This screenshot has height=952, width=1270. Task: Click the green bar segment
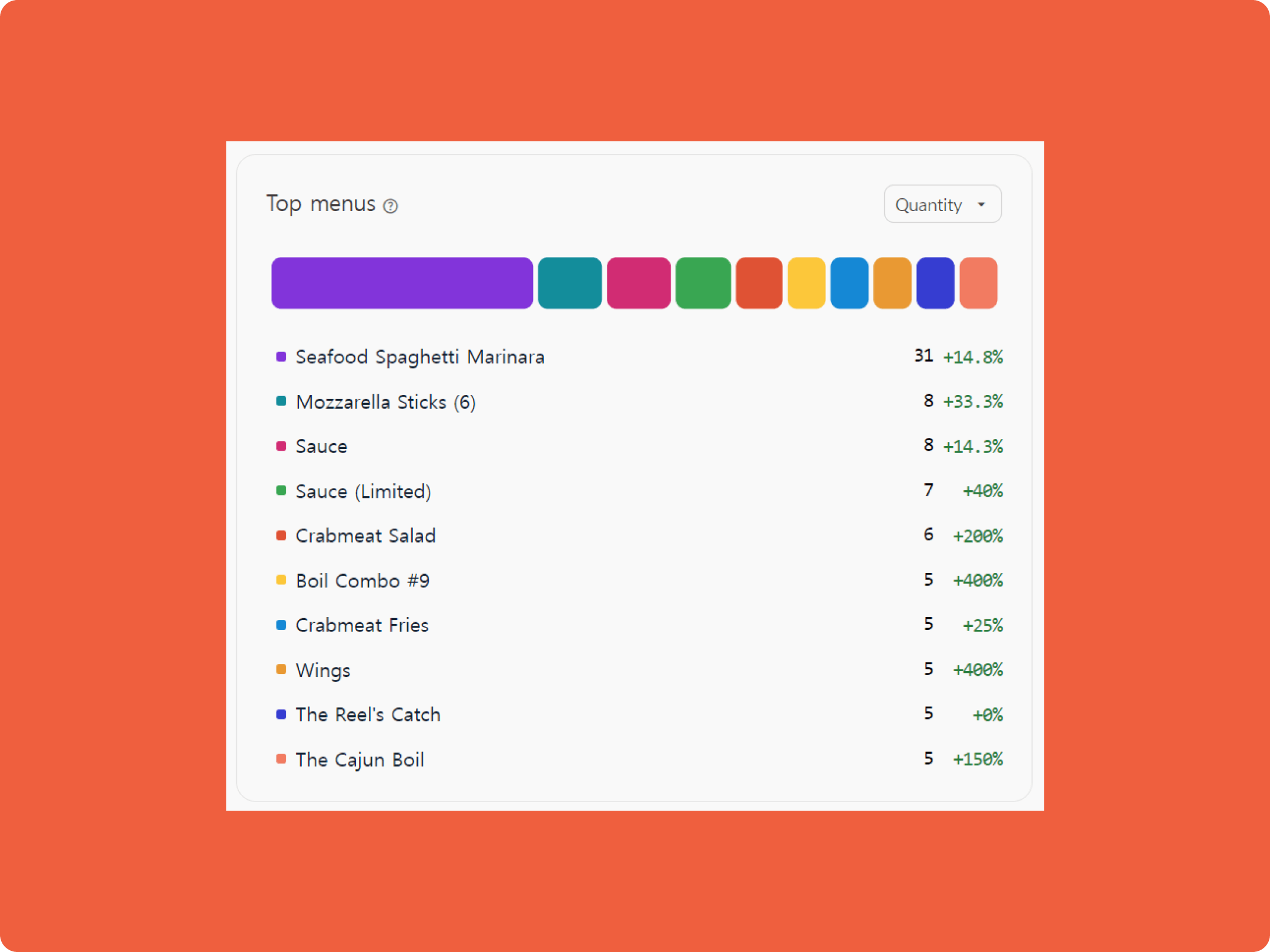[x=703, y=283]
